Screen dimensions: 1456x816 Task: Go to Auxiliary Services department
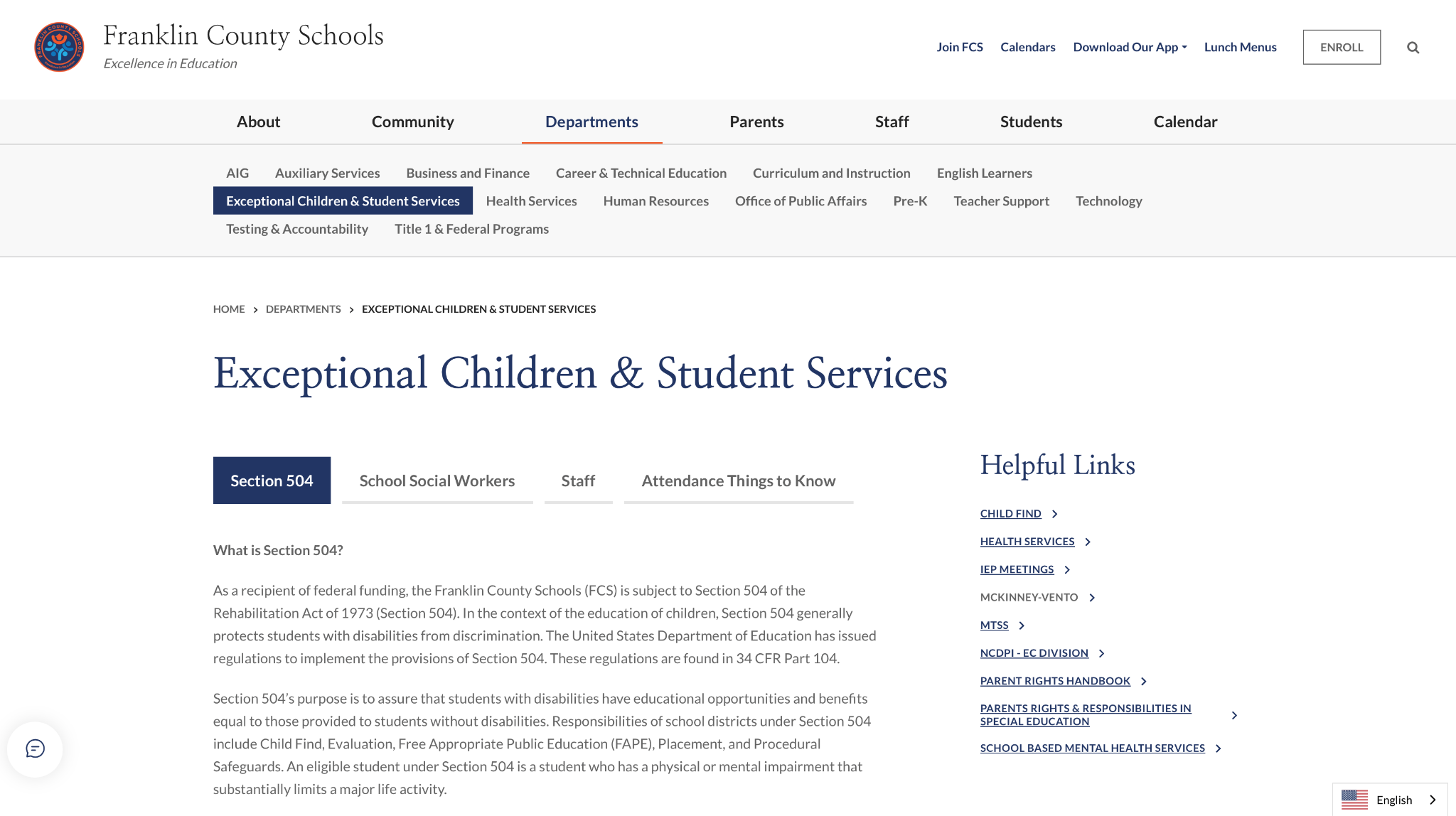pos(328,173)
